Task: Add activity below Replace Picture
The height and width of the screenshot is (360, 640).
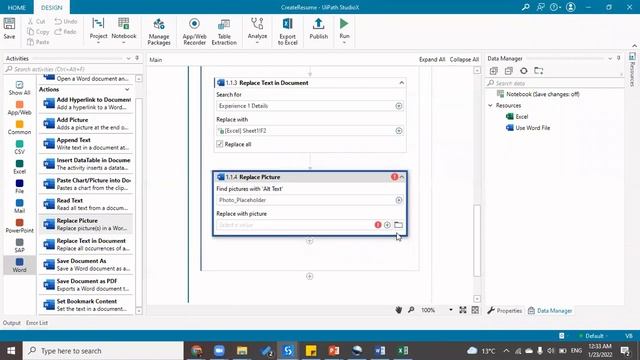Action: tap(309, 241)
